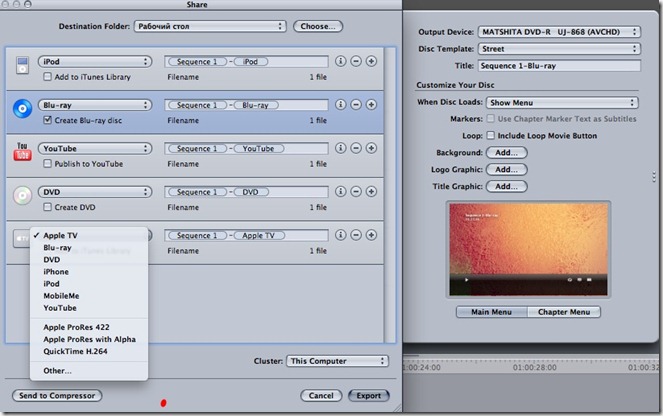Viewport: 663px width, 416px height.
Task: Click the Apple TV filename field
Action: point(246,235)
